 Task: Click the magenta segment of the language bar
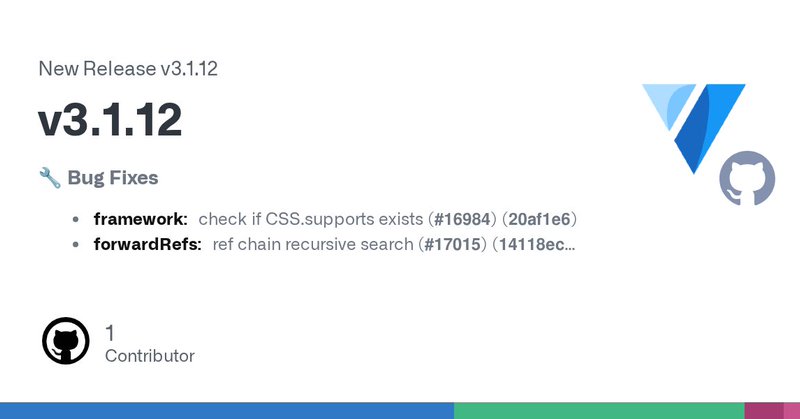point(764,411)
